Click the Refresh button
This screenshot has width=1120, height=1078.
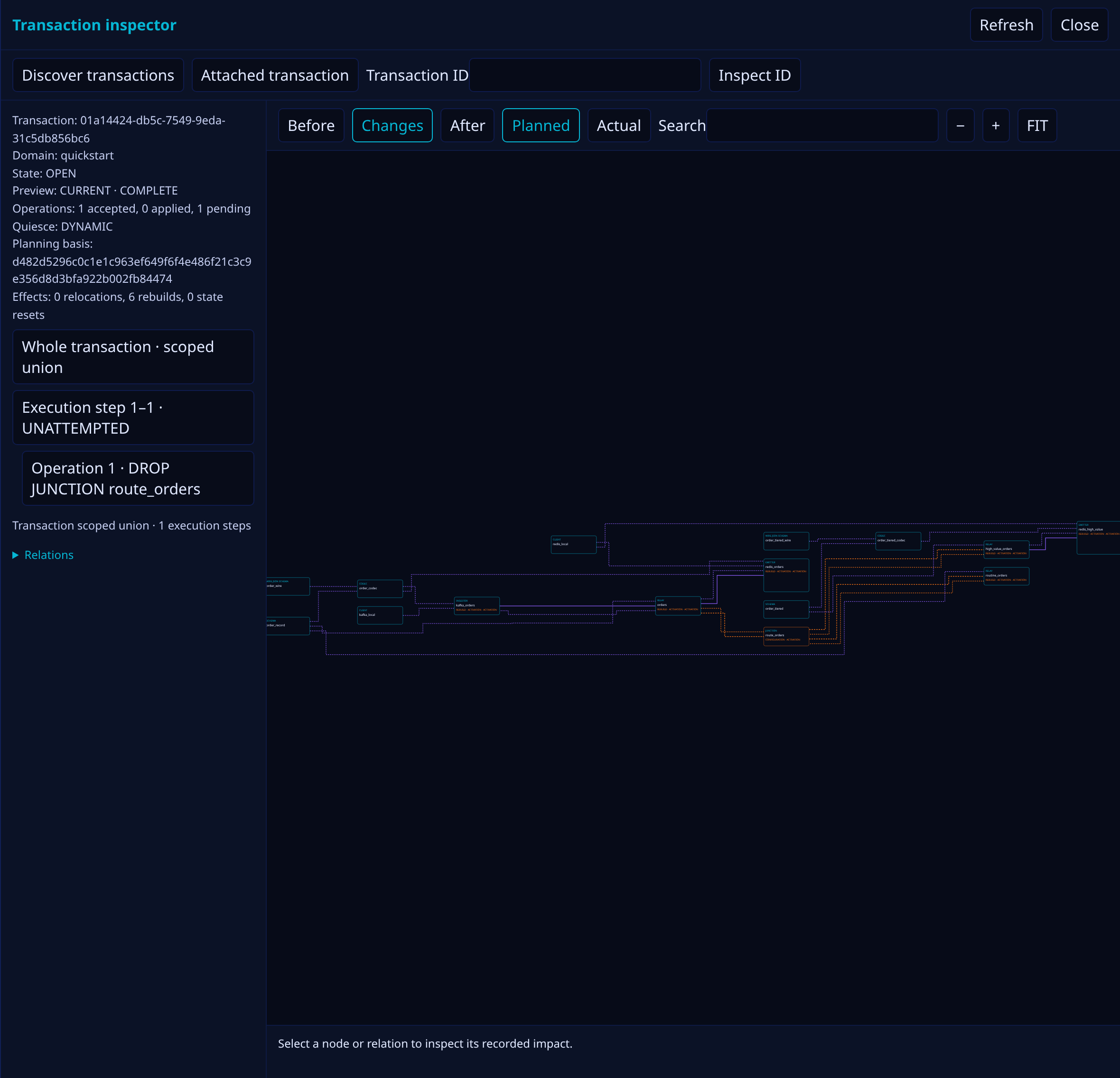[x=1006, y=25]
